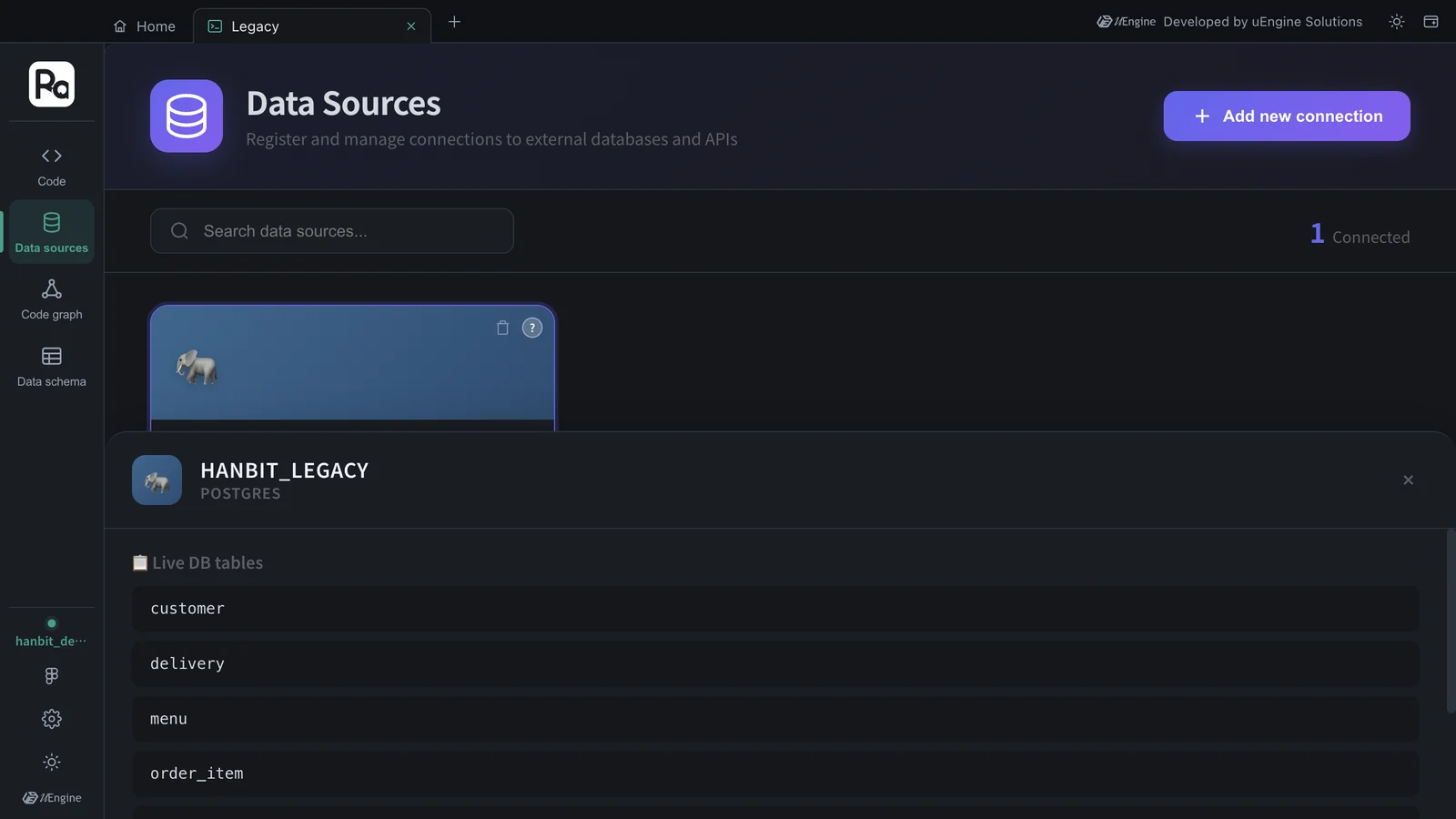Click the customer table row
This screenshot has width=1456, height=819.
[x=775, y=609]
